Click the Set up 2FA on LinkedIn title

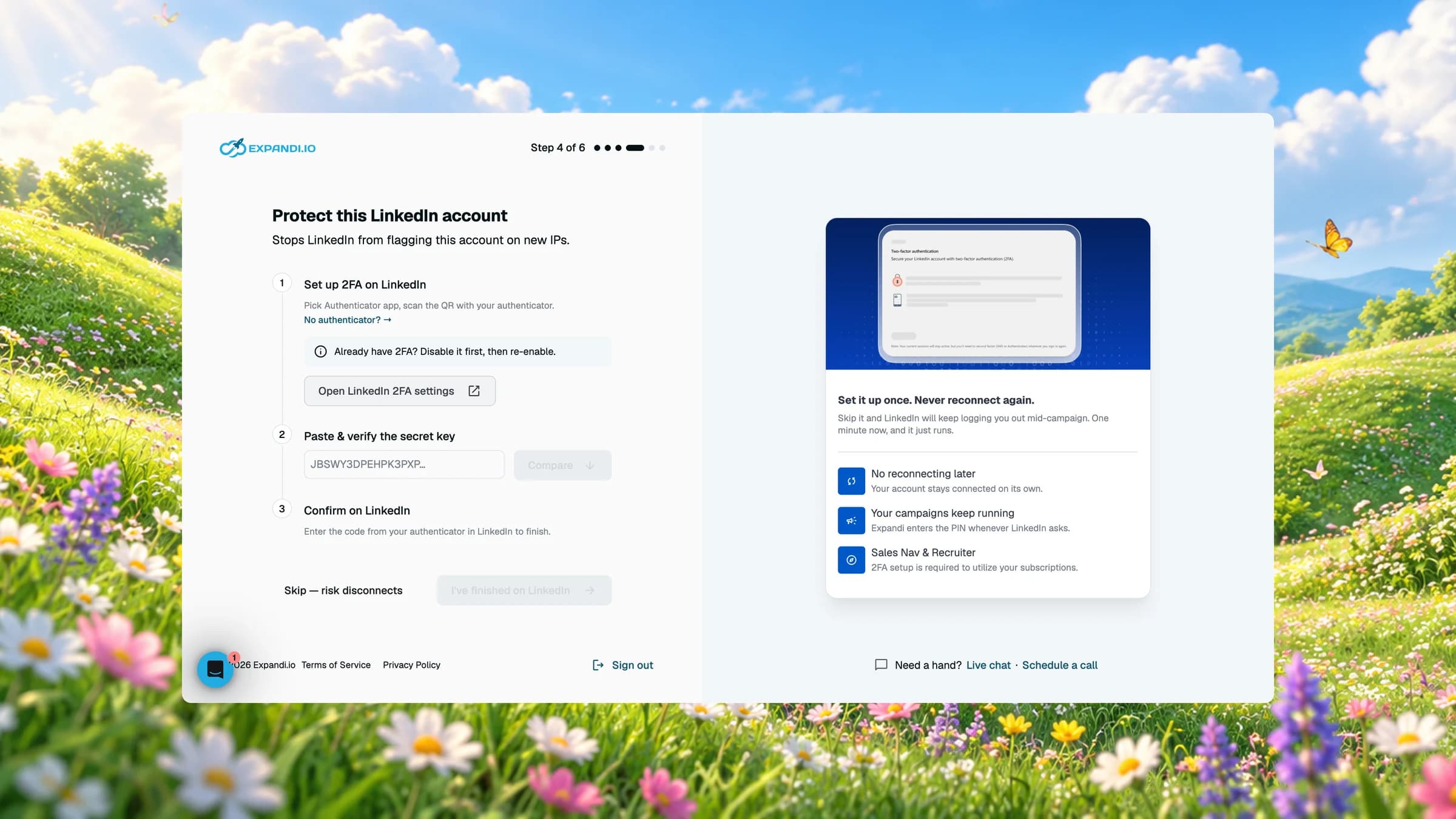coord(365,285)
